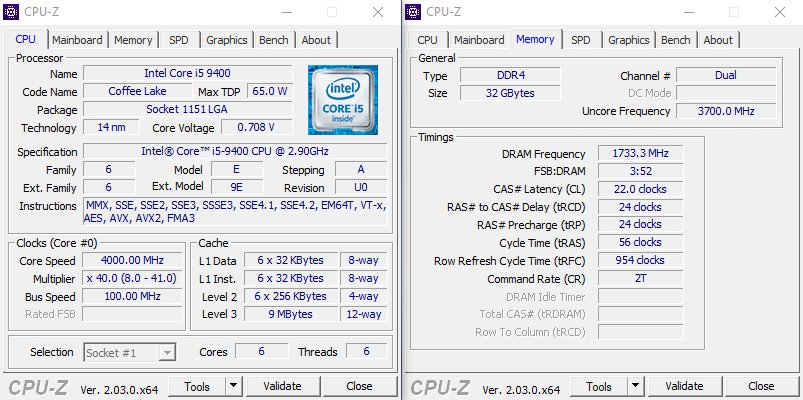The image size is (803, 400).
Task: Click Validate in the left window
Action: tap(282, 386)
